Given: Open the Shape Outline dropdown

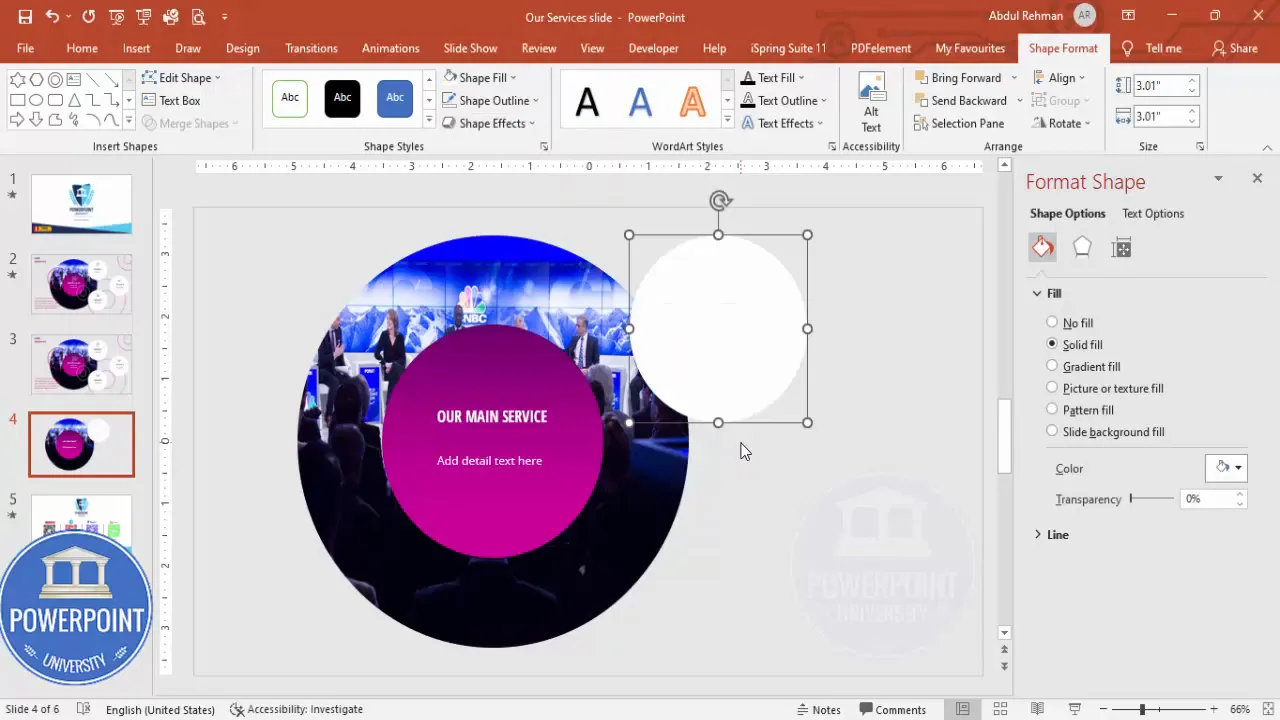Looking at the screenshot, I should click(491, 101).
